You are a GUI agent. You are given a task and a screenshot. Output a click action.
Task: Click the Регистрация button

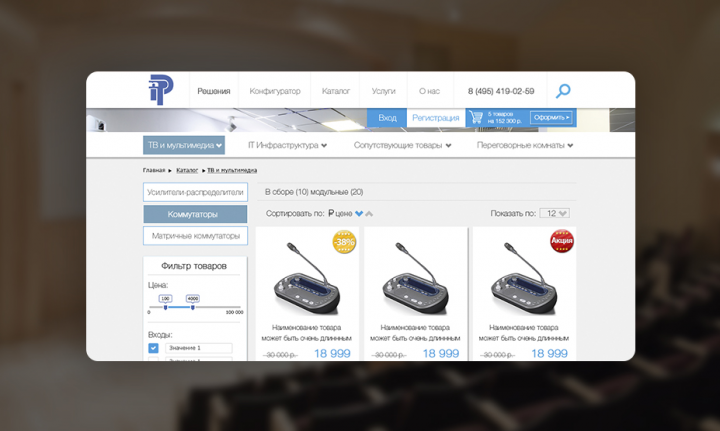pos(436,118)
